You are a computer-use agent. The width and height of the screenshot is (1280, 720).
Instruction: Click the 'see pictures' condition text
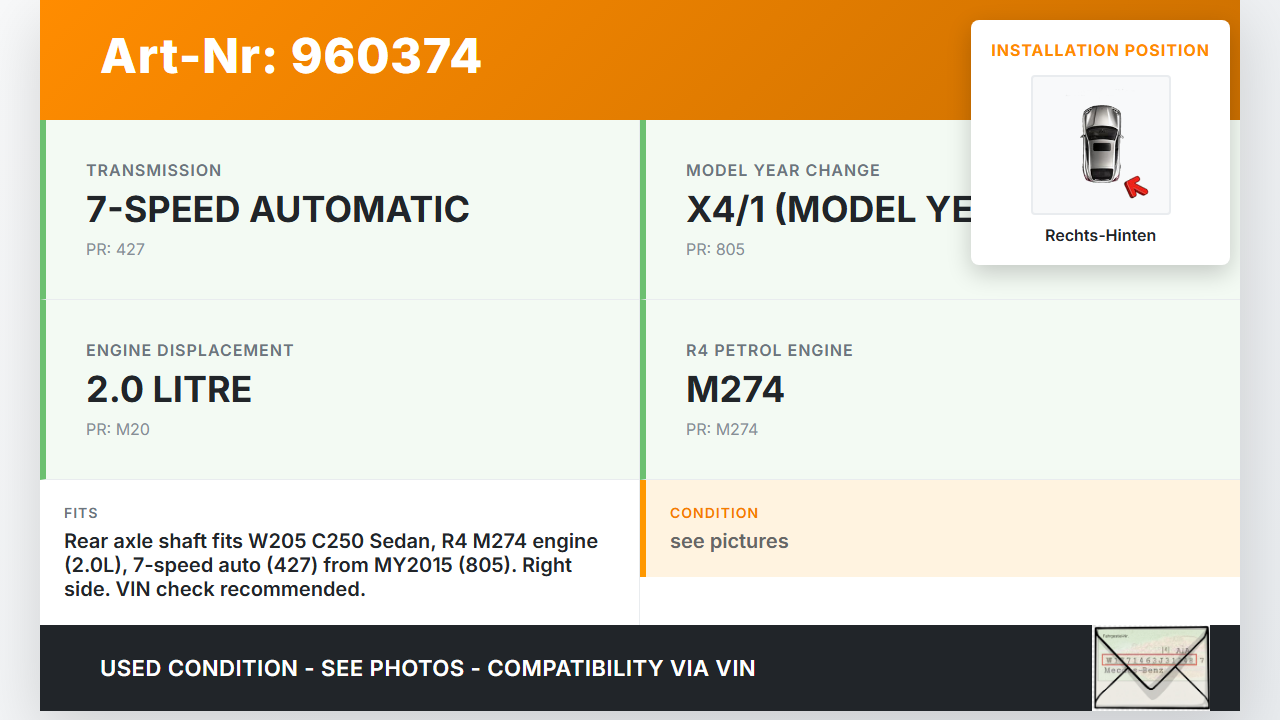729,541
